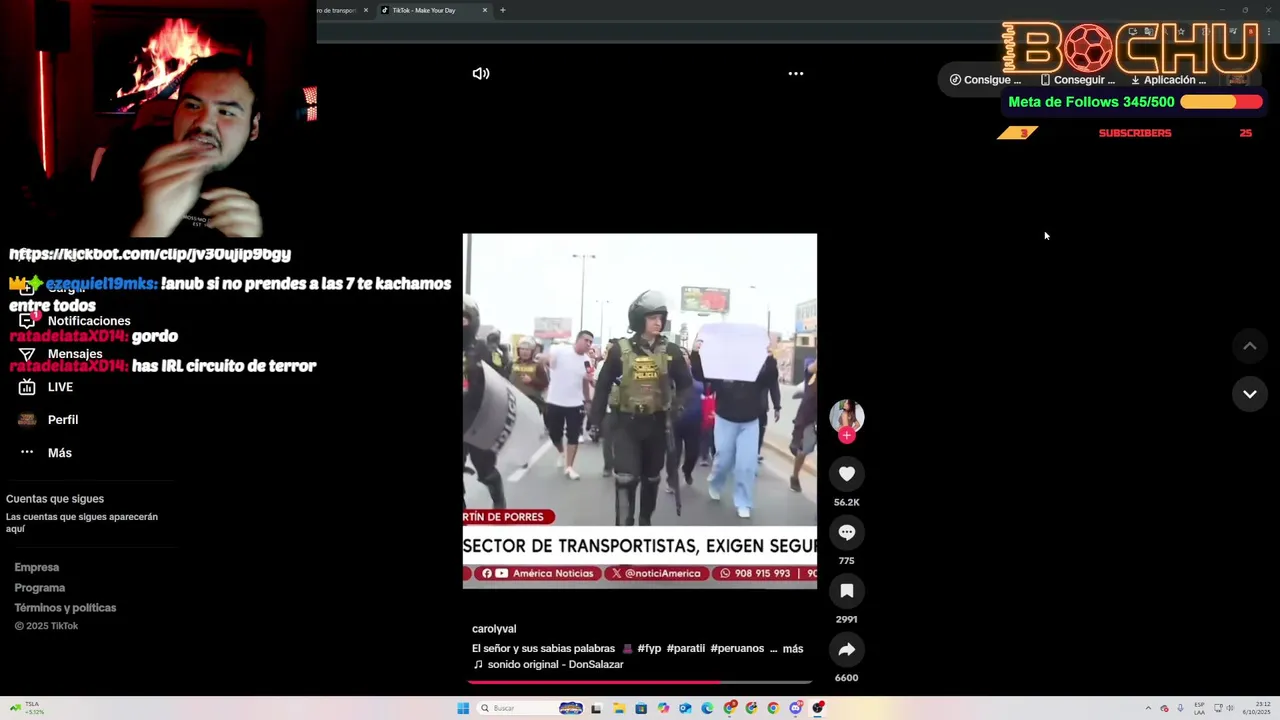Close the transport news browser tab
This screenshot has height=720, width=1280.
click(x=366, y=10)
